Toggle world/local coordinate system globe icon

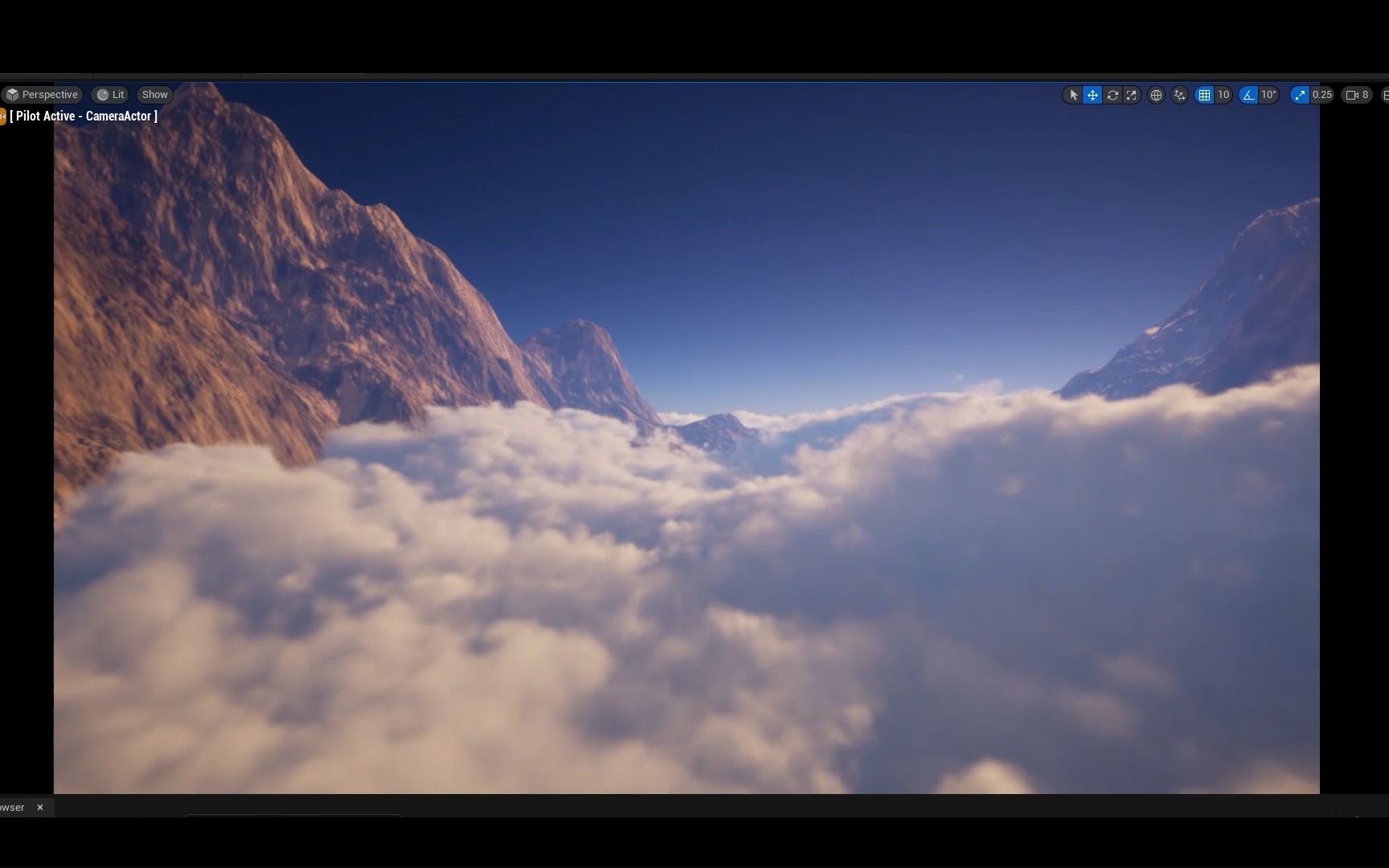[x=1156, y=95]
